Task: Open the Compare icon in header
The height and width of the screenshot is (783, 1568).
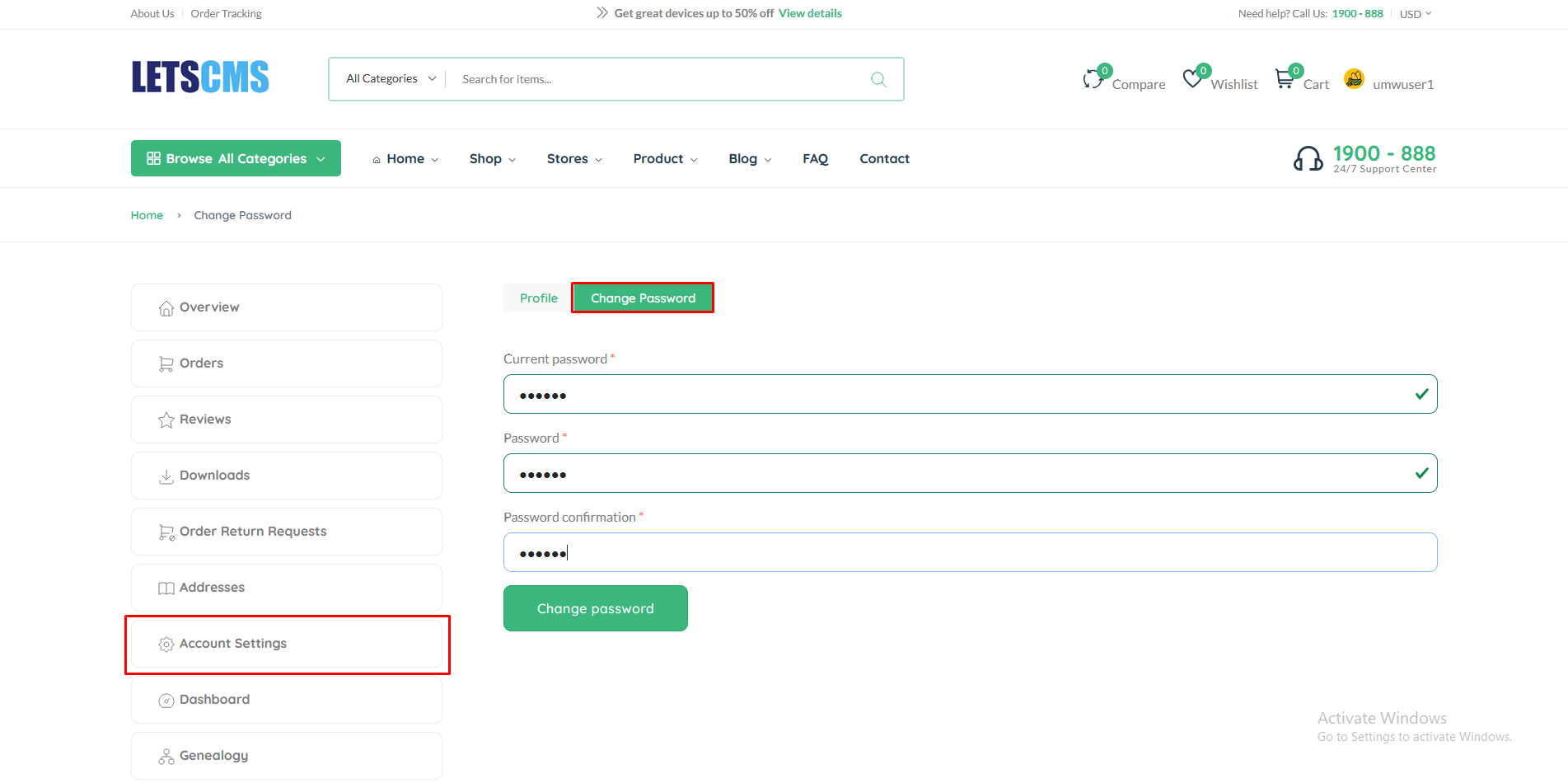Action: (x=1094, y=79)
